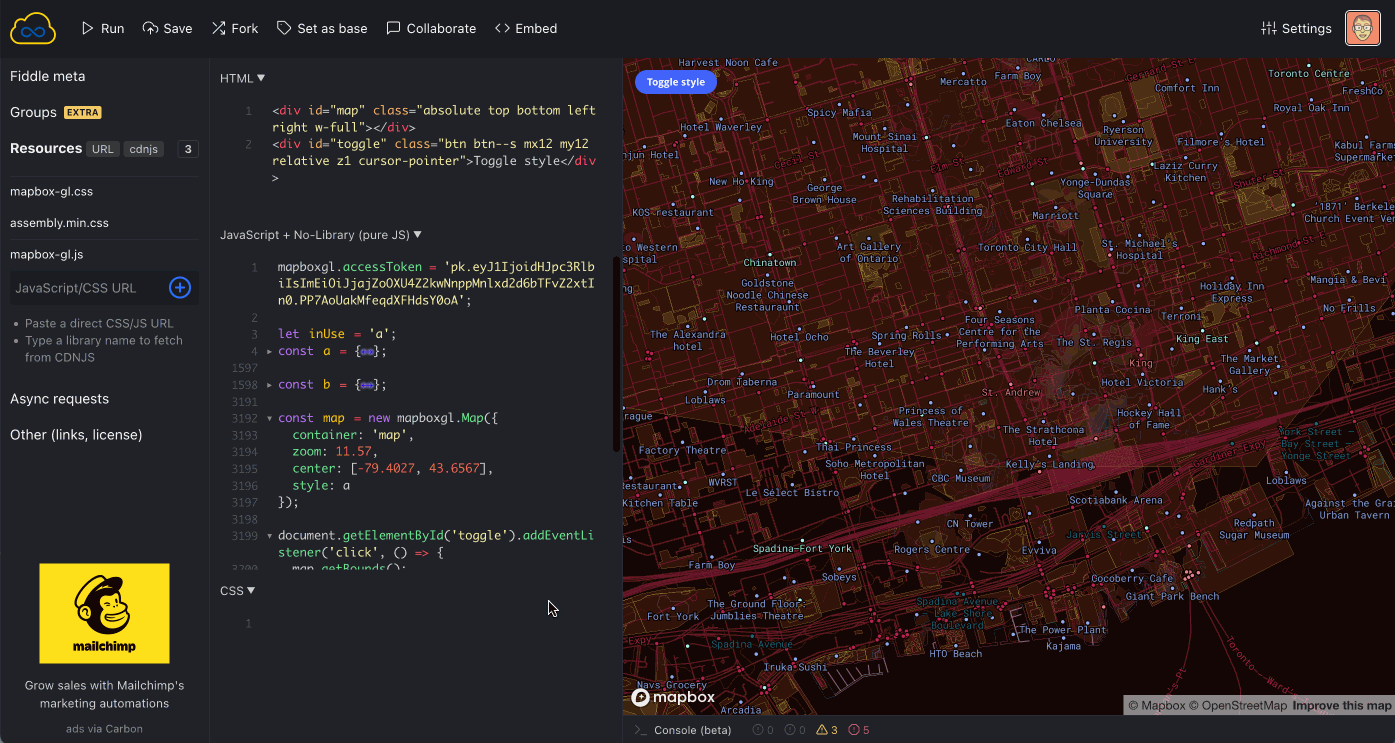Open the user avatar menu

coord(1362,28)
